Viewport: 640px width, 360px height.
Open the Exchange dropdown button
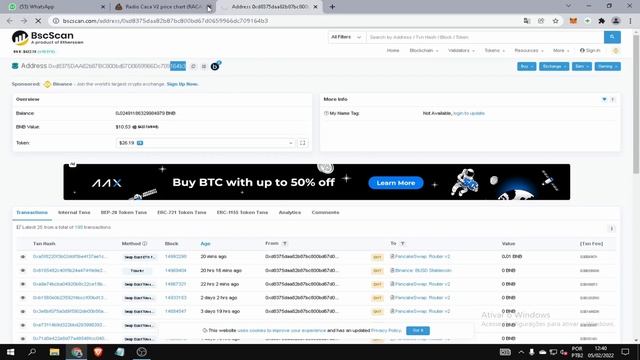[x=554, y=66]
